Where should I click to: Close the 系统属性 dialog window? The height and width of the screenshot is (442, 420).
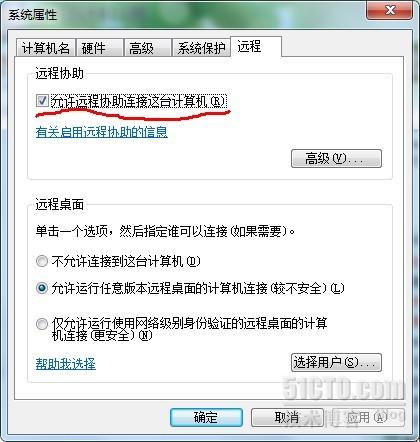pos(390,11)
